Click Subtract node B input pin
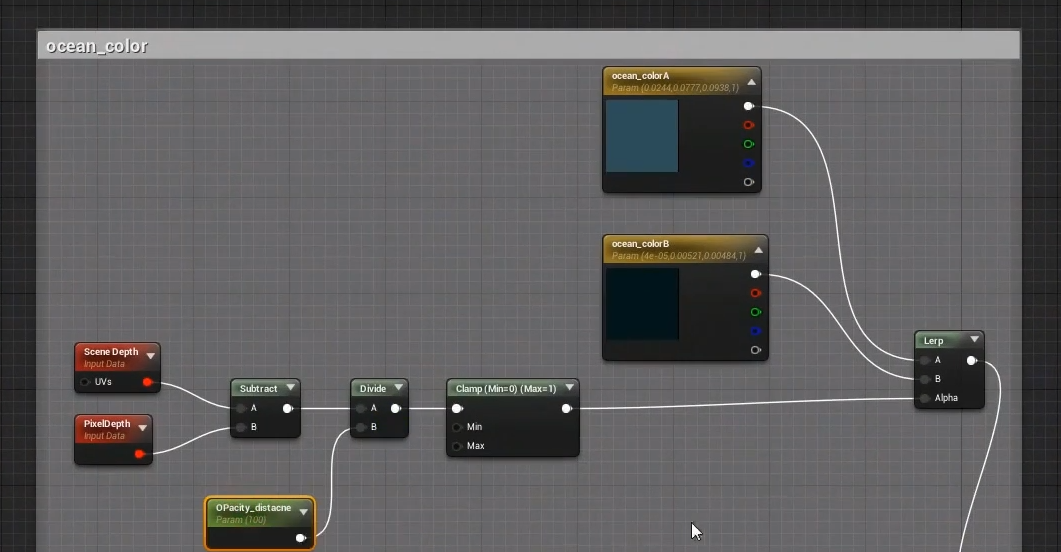The width and height of the screenshot is (1061, 552). 241,428
